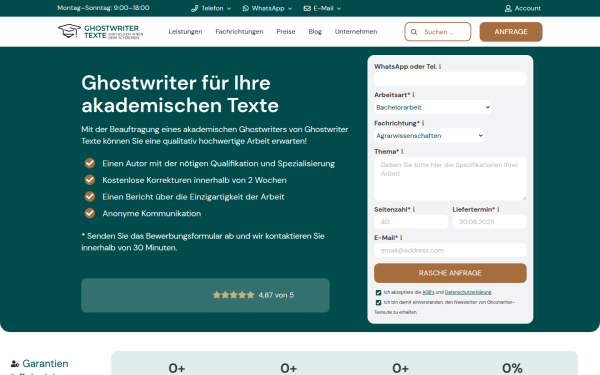This screenshot has width=600, height=375.
Task: Click the heading Ghostwriter für Ihre akademischen Texte
Action: click(180, 94)
